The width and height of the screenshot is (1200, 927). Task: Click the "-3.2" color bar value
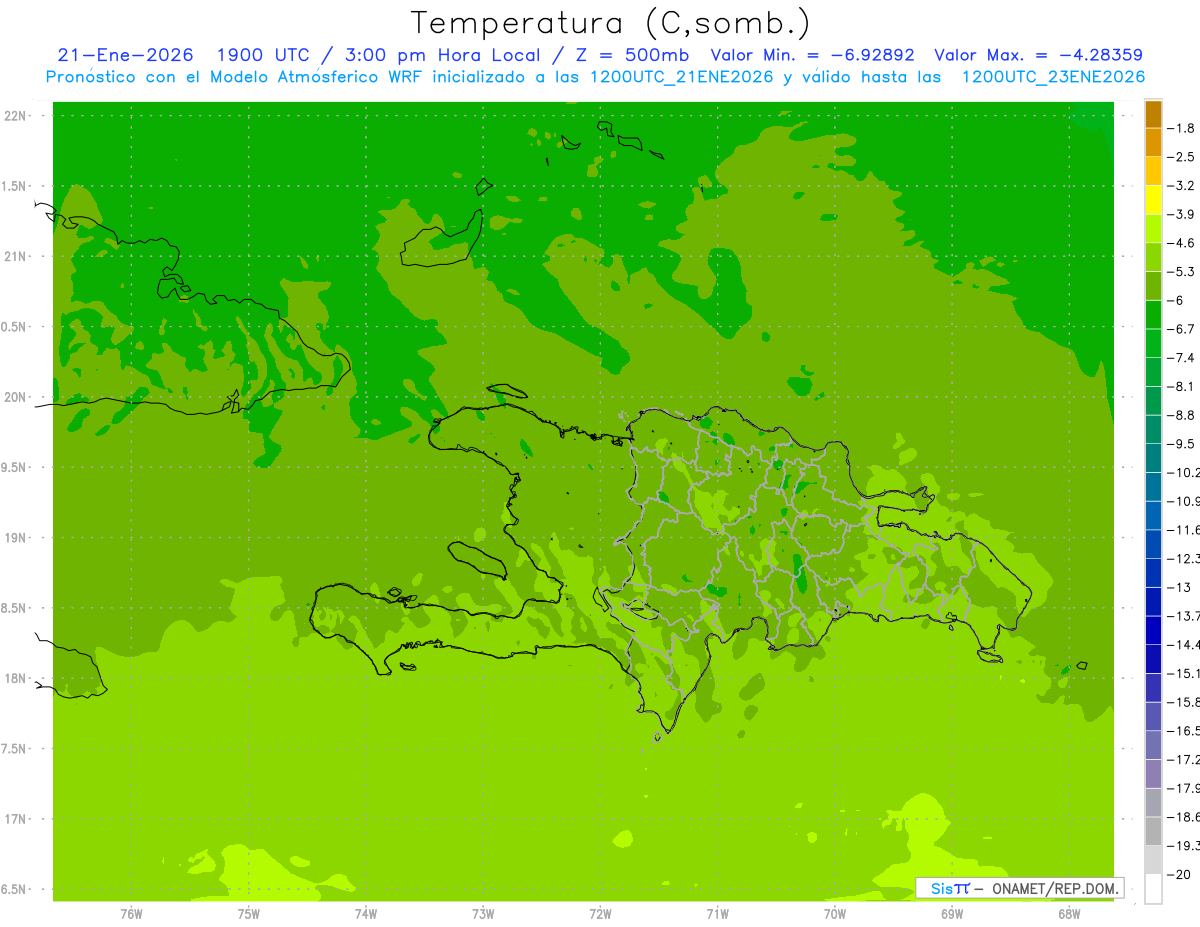(1181, 186)
